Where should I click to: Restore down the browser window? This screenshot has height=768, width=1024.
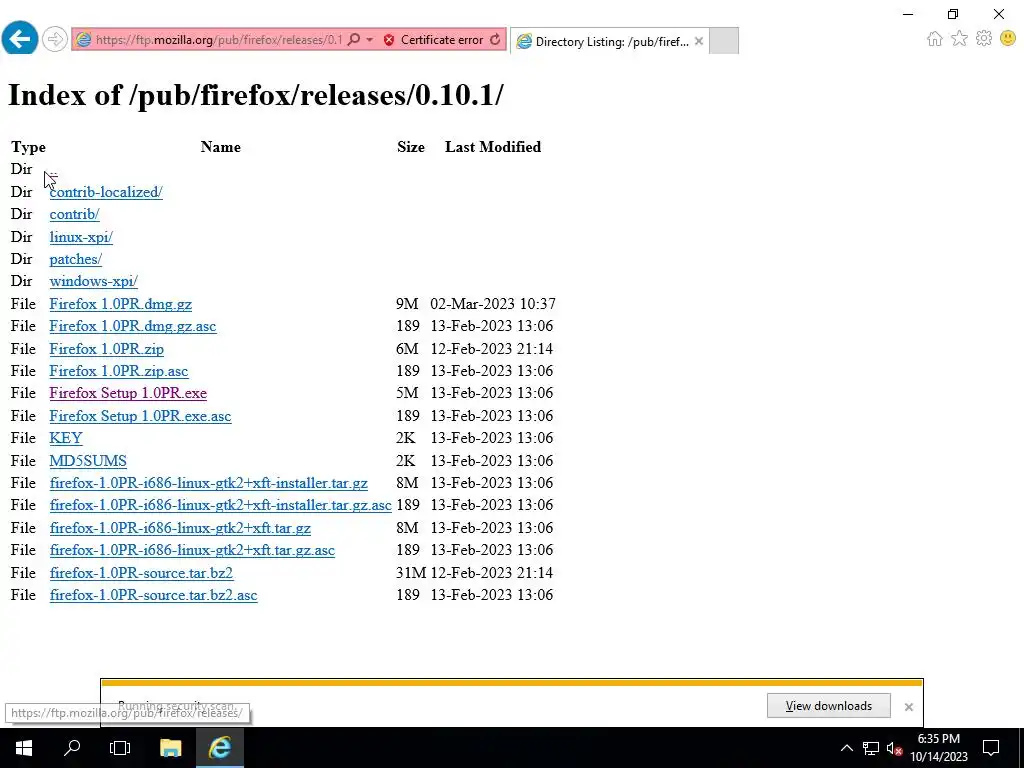point(953,14)
